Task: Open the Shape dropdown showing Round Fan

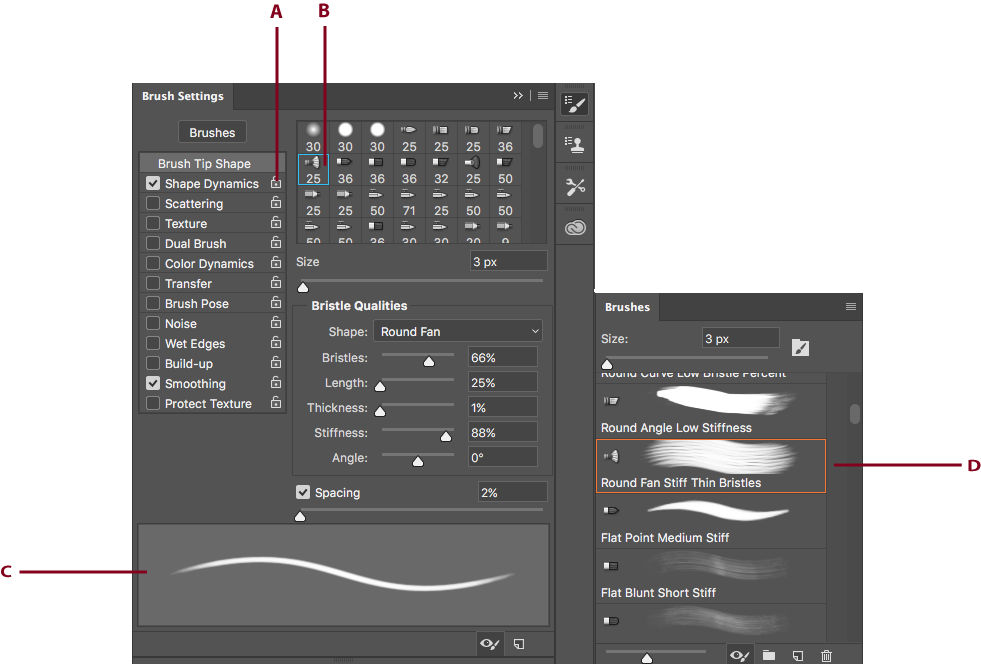Action: (457, 330)
